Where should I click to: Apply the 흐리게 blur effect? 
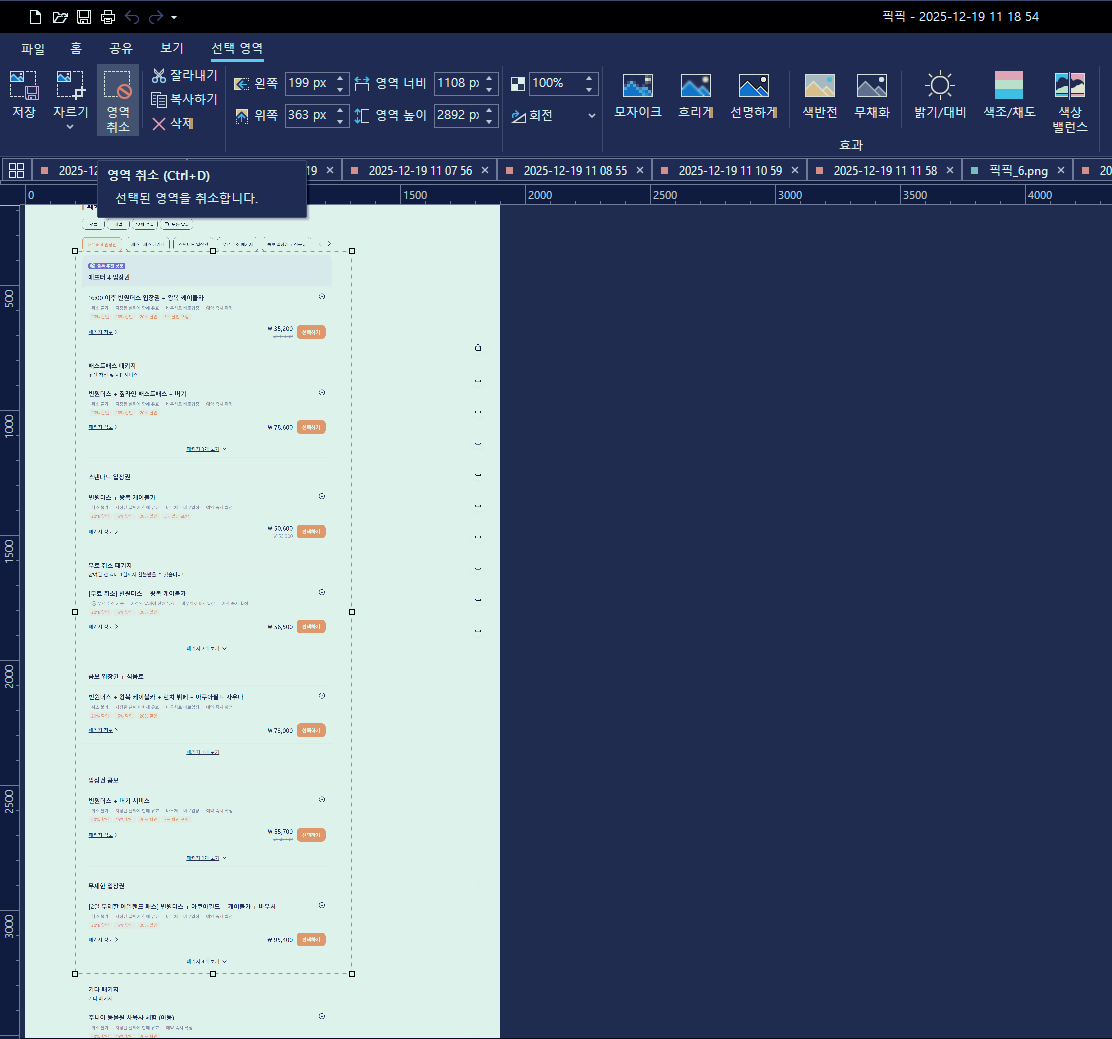point(696,95)
